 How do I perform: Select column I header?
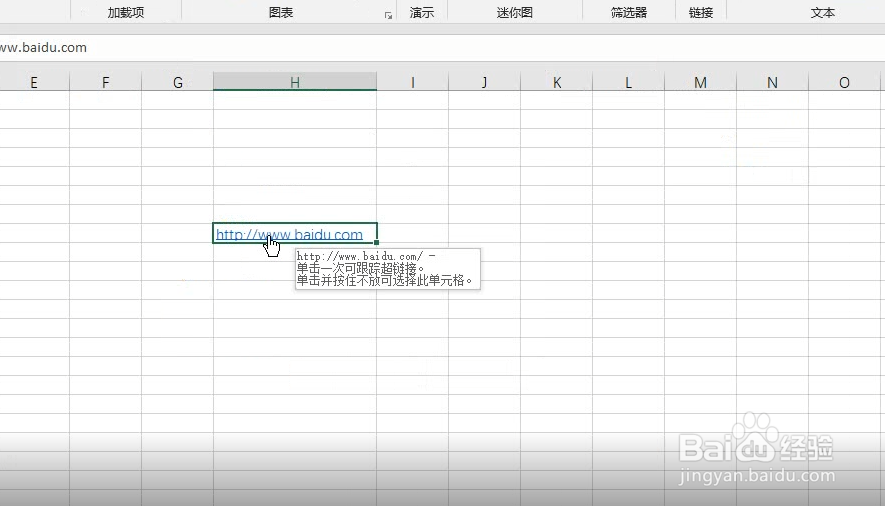tap(413, 82)
